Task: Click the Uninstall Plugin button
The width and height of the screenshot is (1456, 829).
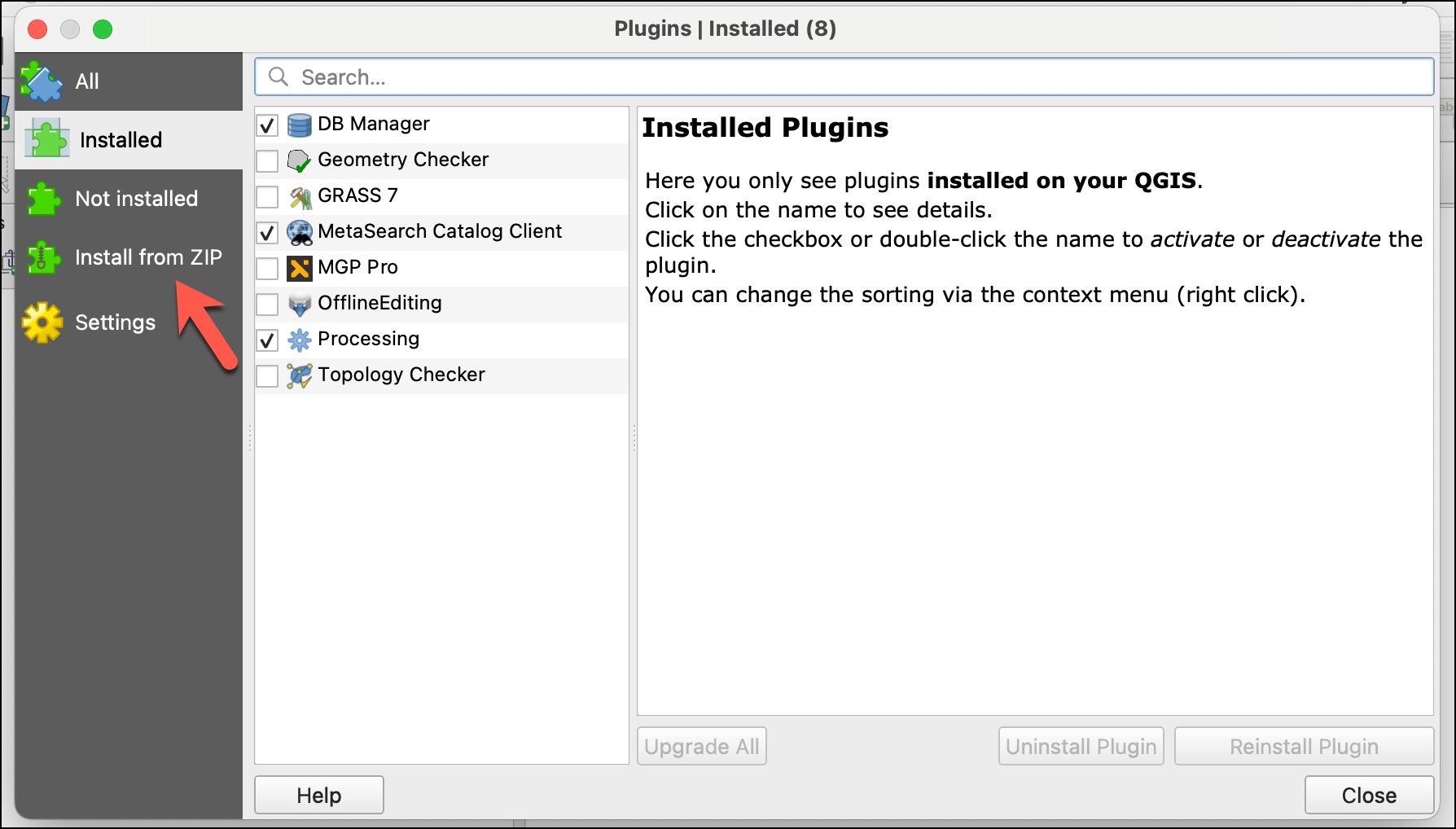Action: pos(1081,746)
